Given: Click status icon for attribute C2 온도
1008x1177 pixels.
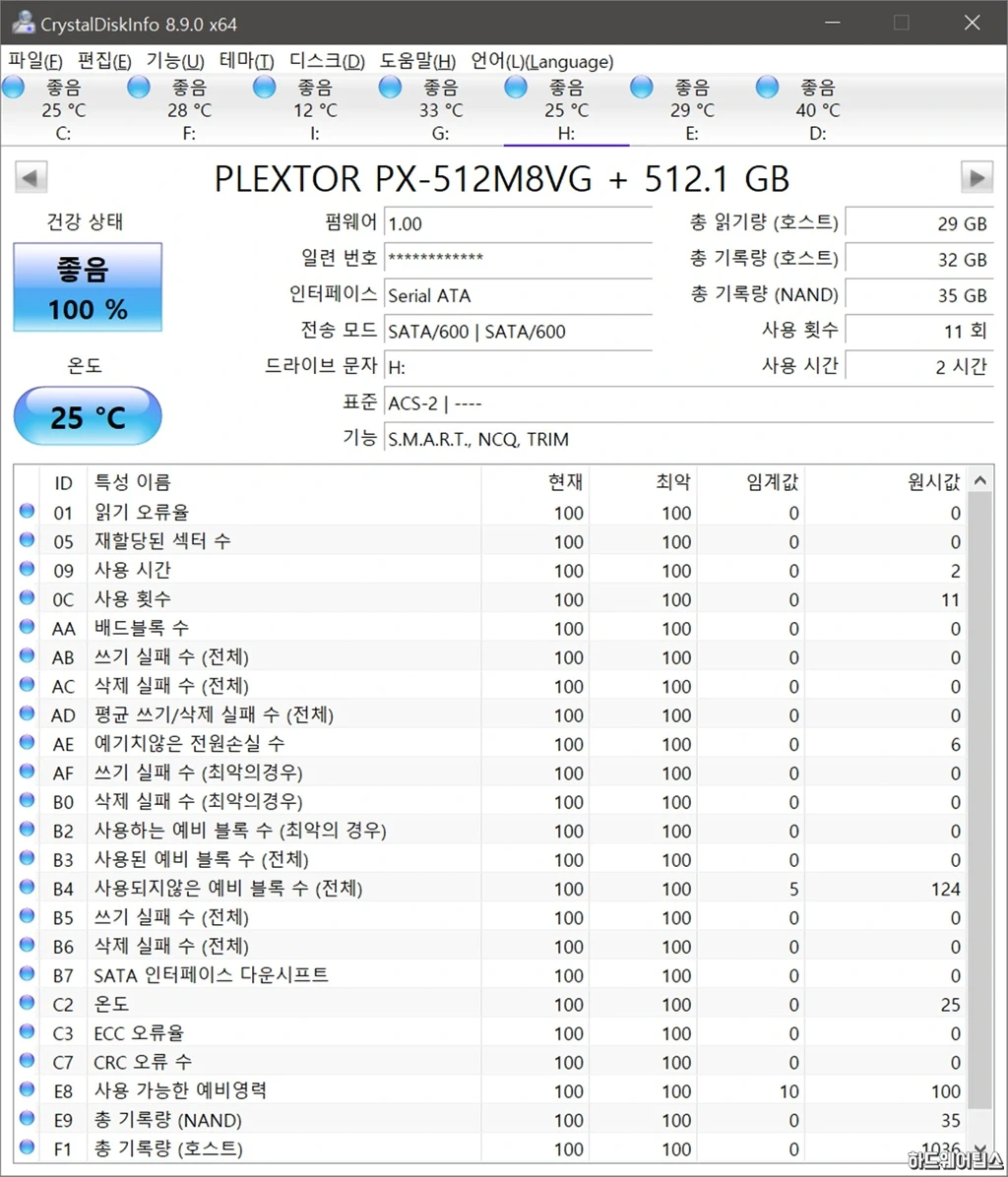Looking at the screenshot, I should click(27, 1003).
